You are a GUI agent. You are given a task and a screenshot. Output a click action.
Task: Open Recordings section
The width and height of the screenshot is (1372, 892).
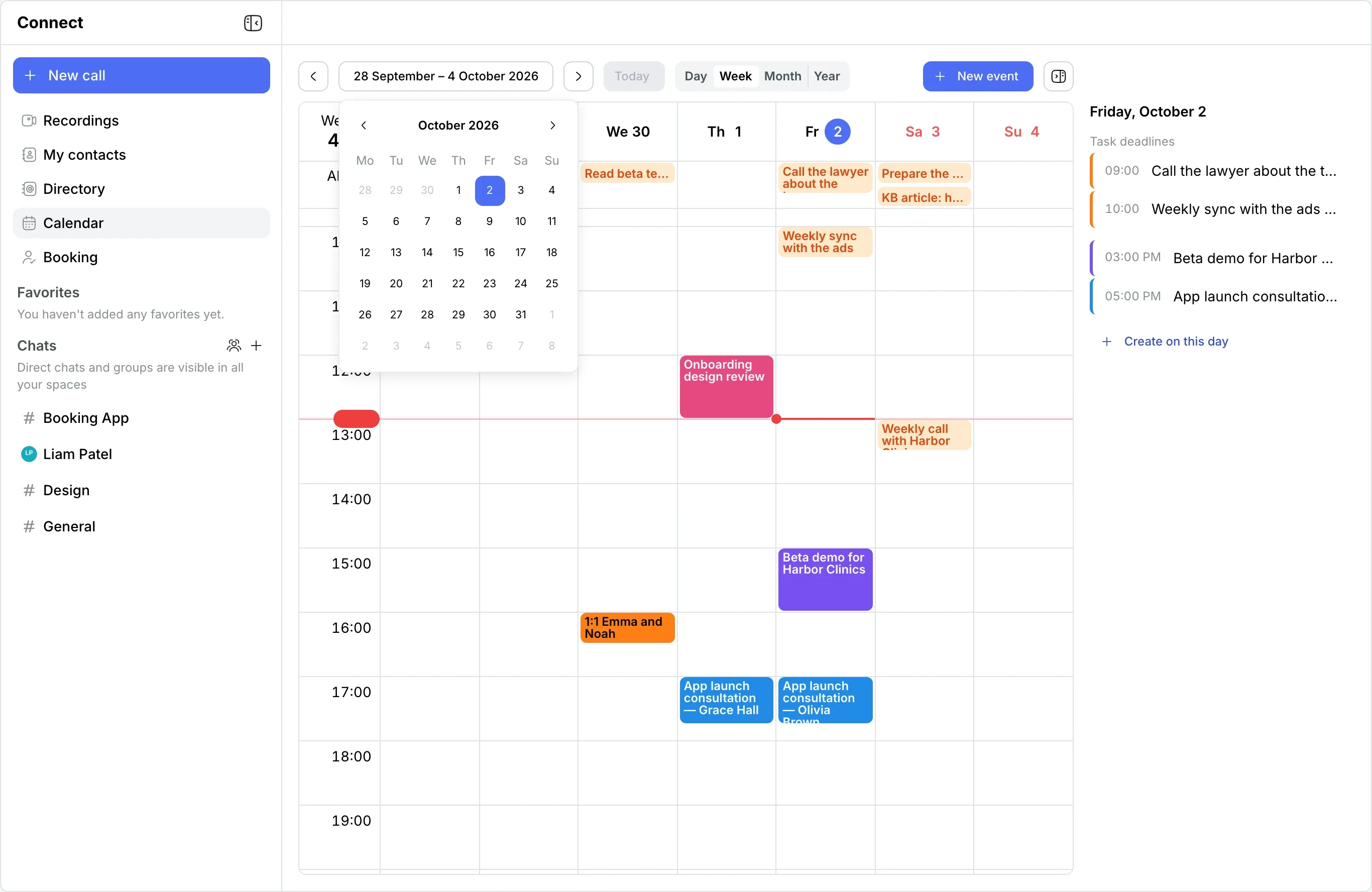pyautogui.click(x=141, y=121)
